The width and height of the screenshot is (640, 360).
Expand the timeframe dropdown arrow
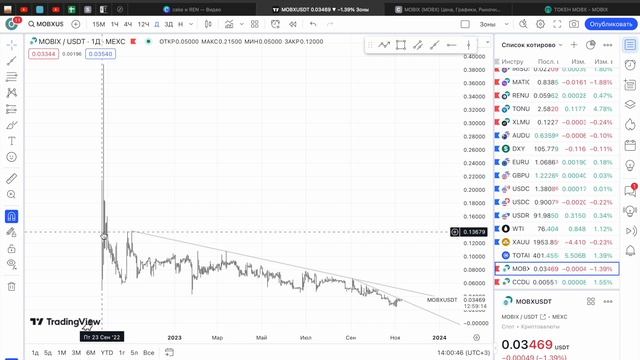point(191,24)
